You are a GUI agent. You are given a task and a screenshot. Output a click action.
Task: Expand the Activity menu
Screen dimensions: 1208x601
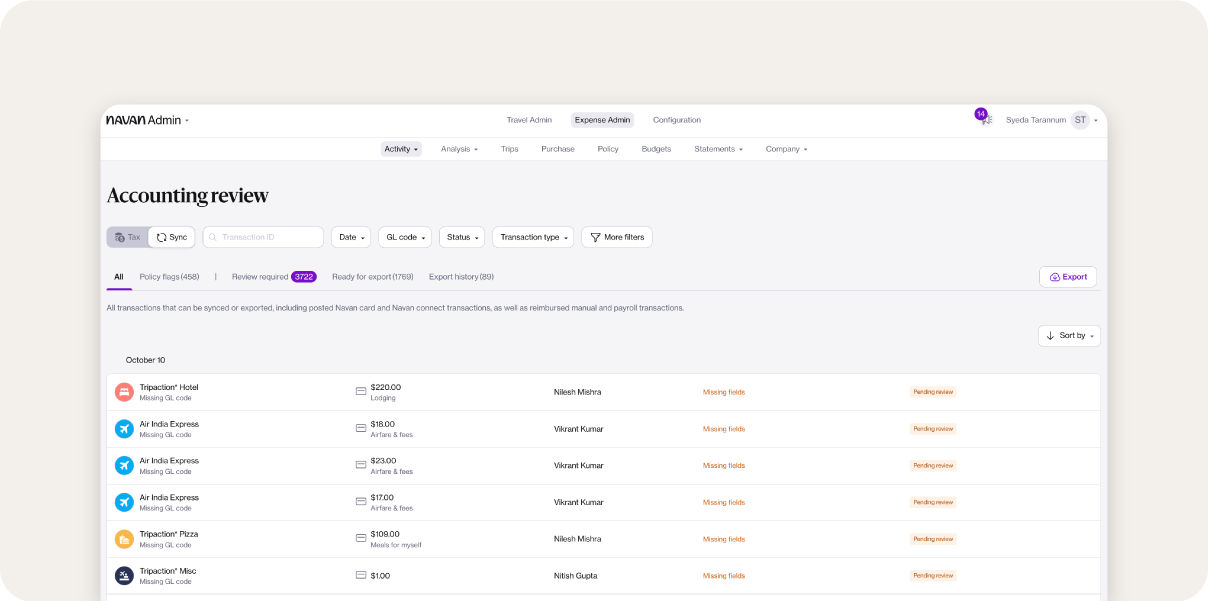coord(401,149)
